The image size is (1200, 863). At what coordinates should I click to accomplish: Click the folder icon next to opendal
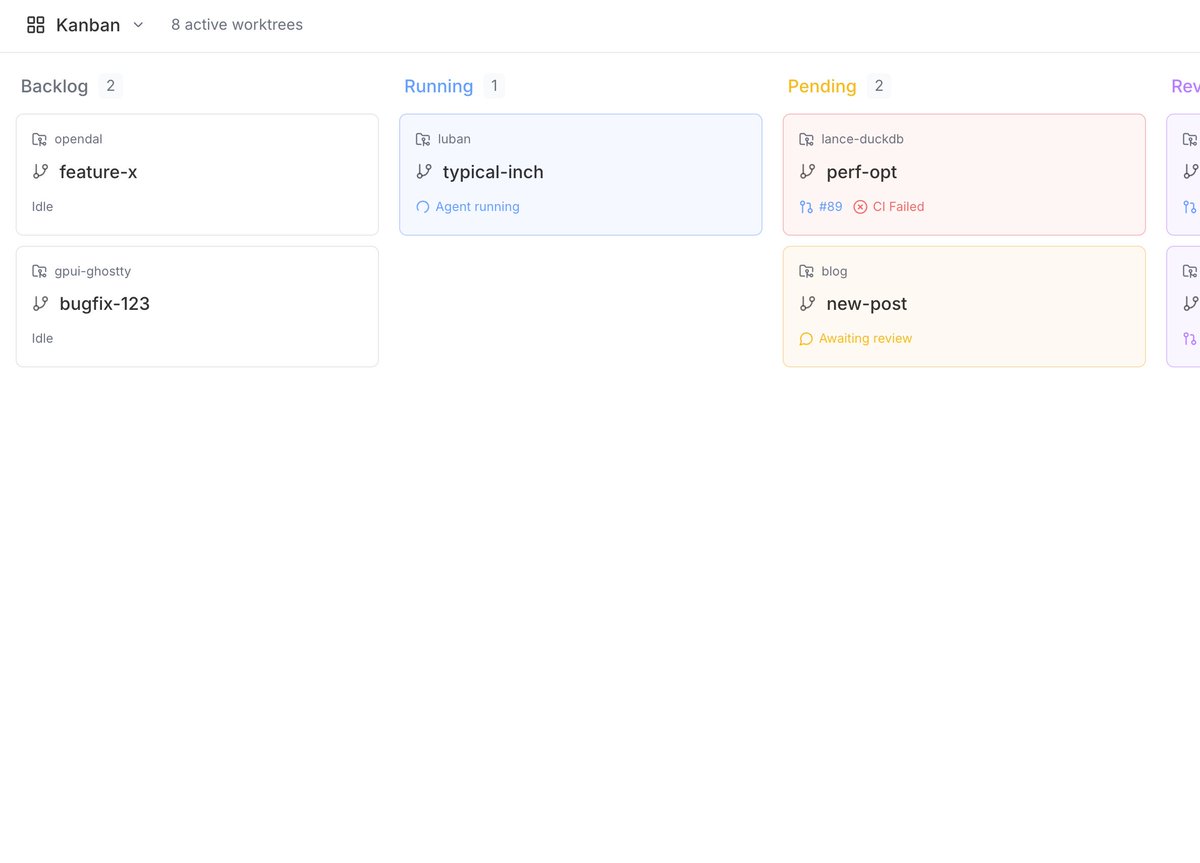[x=39, y=139]
